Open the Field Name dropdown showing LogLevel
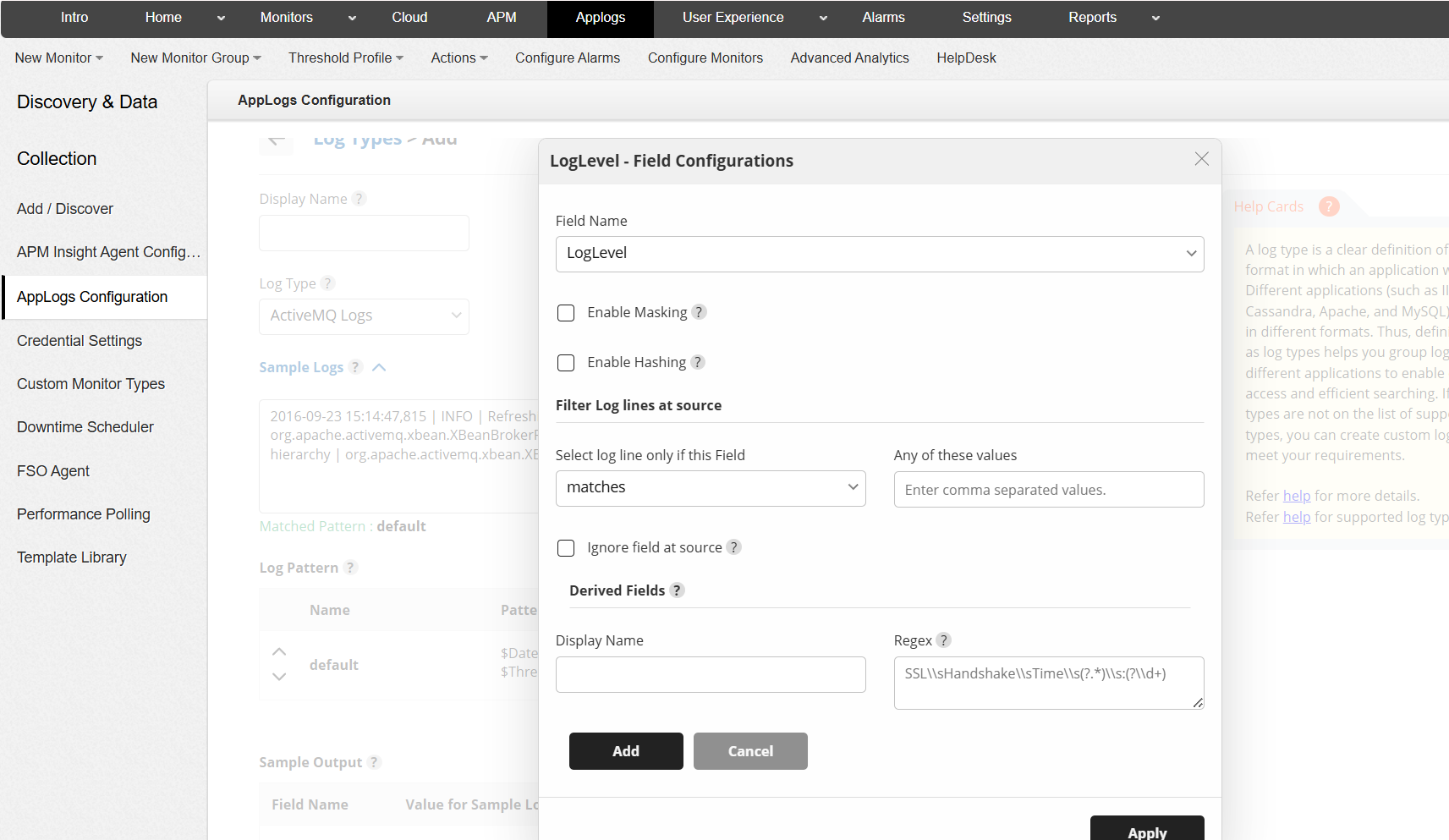The height and width of the screenshot is (840, 1449). [x=879, y=254]
